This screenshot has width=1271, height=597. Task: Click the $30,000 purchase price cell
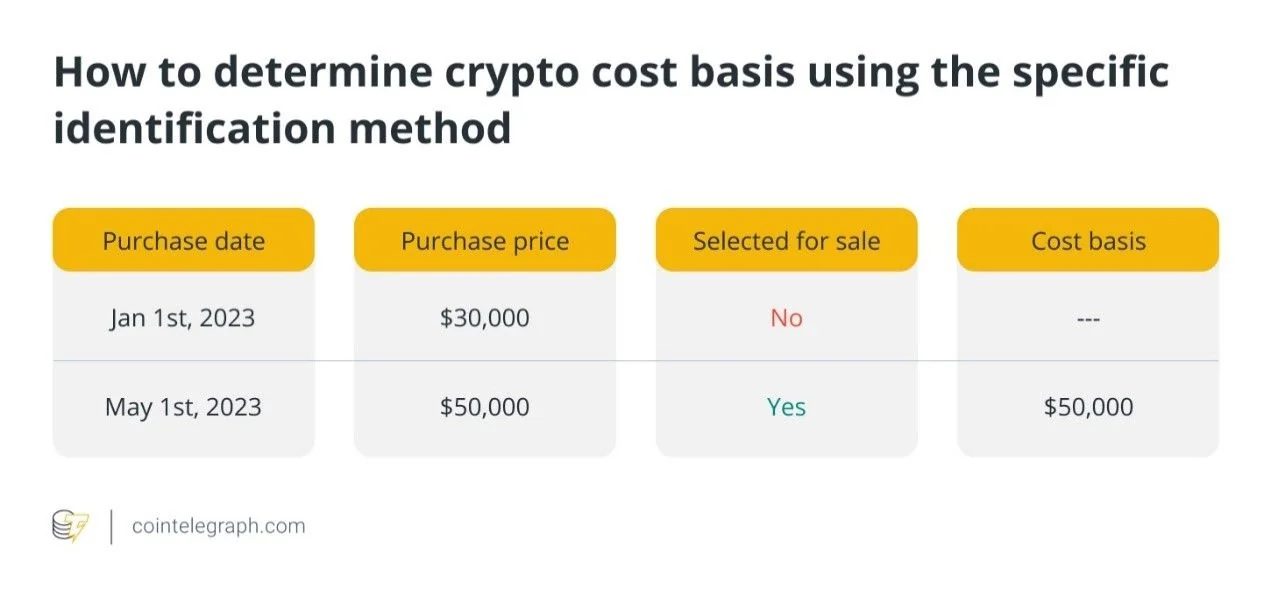485,318
